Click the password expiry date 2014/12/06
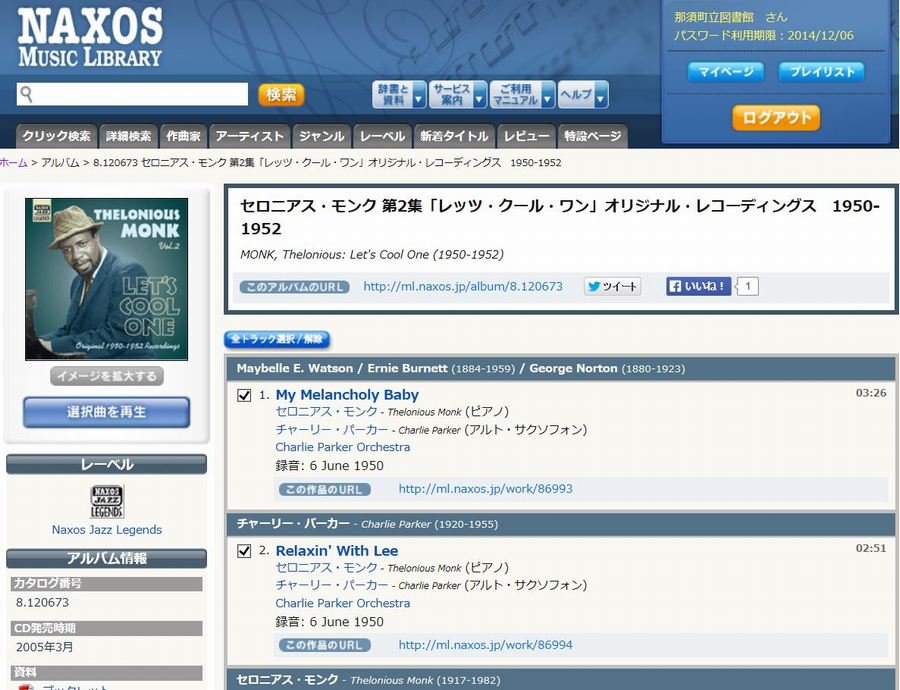 821,36
